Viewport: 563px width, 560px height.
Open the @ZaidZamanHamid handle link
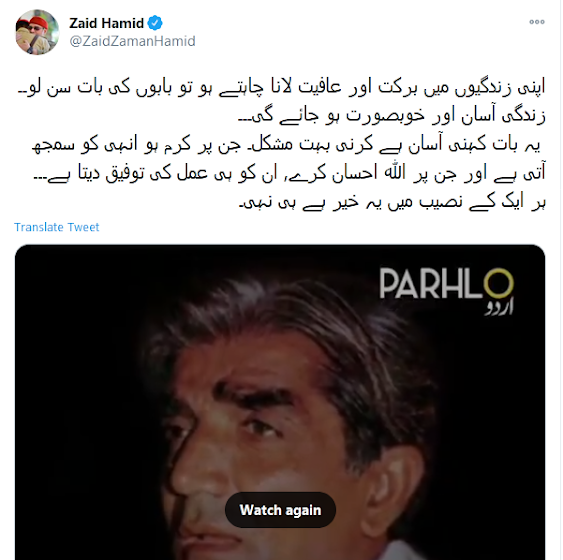pos(132,41)
